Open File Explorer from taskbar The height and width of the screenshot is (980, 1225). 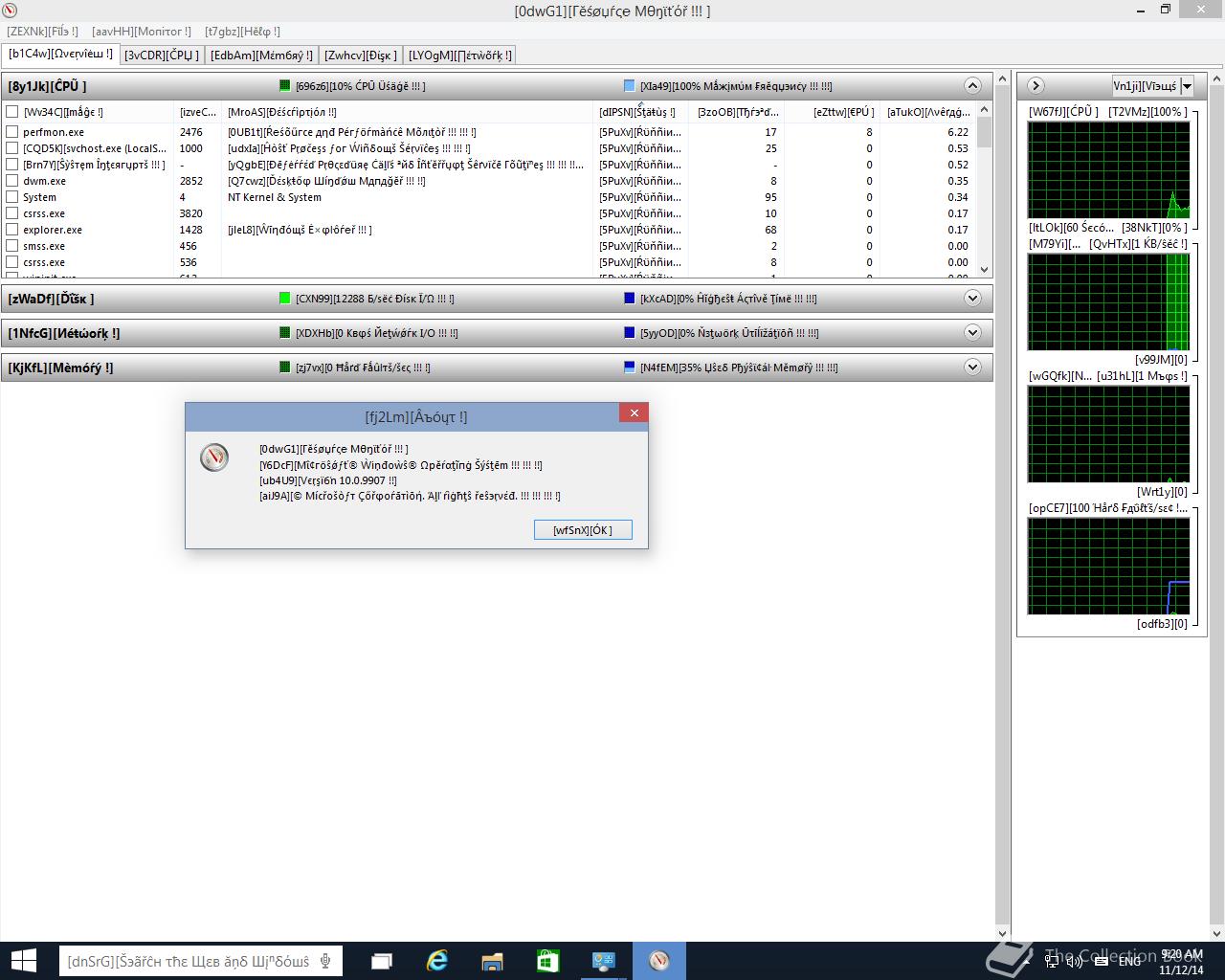[493, 961]
